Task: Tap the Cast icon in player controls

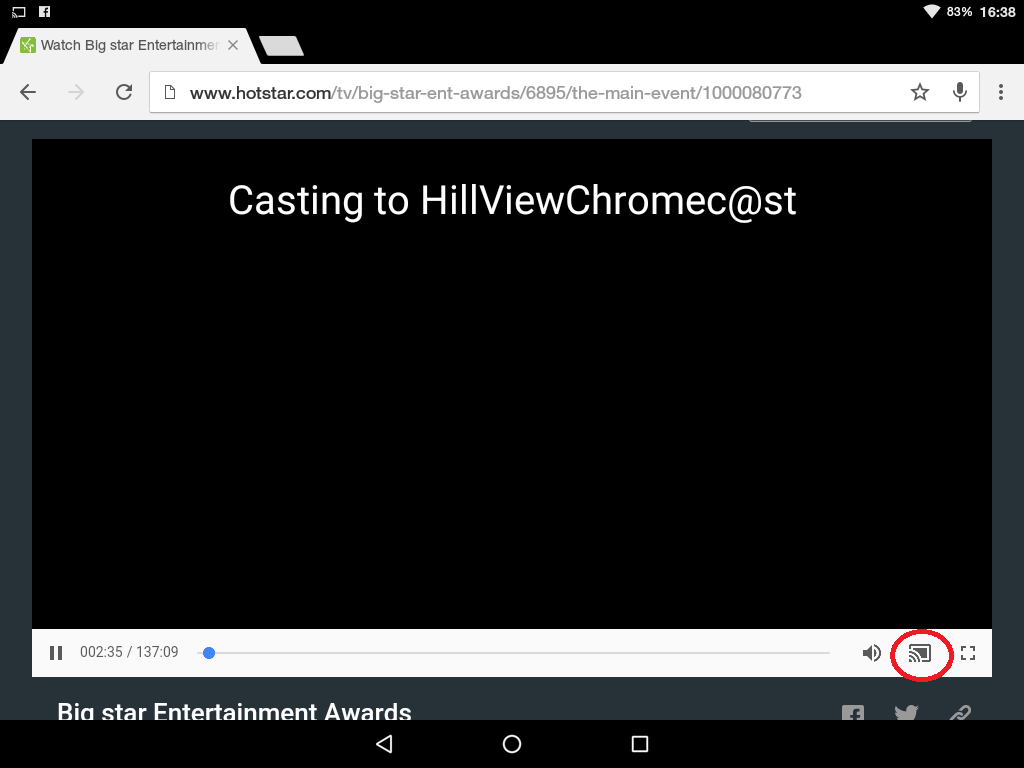Action: tap(920, 652)
